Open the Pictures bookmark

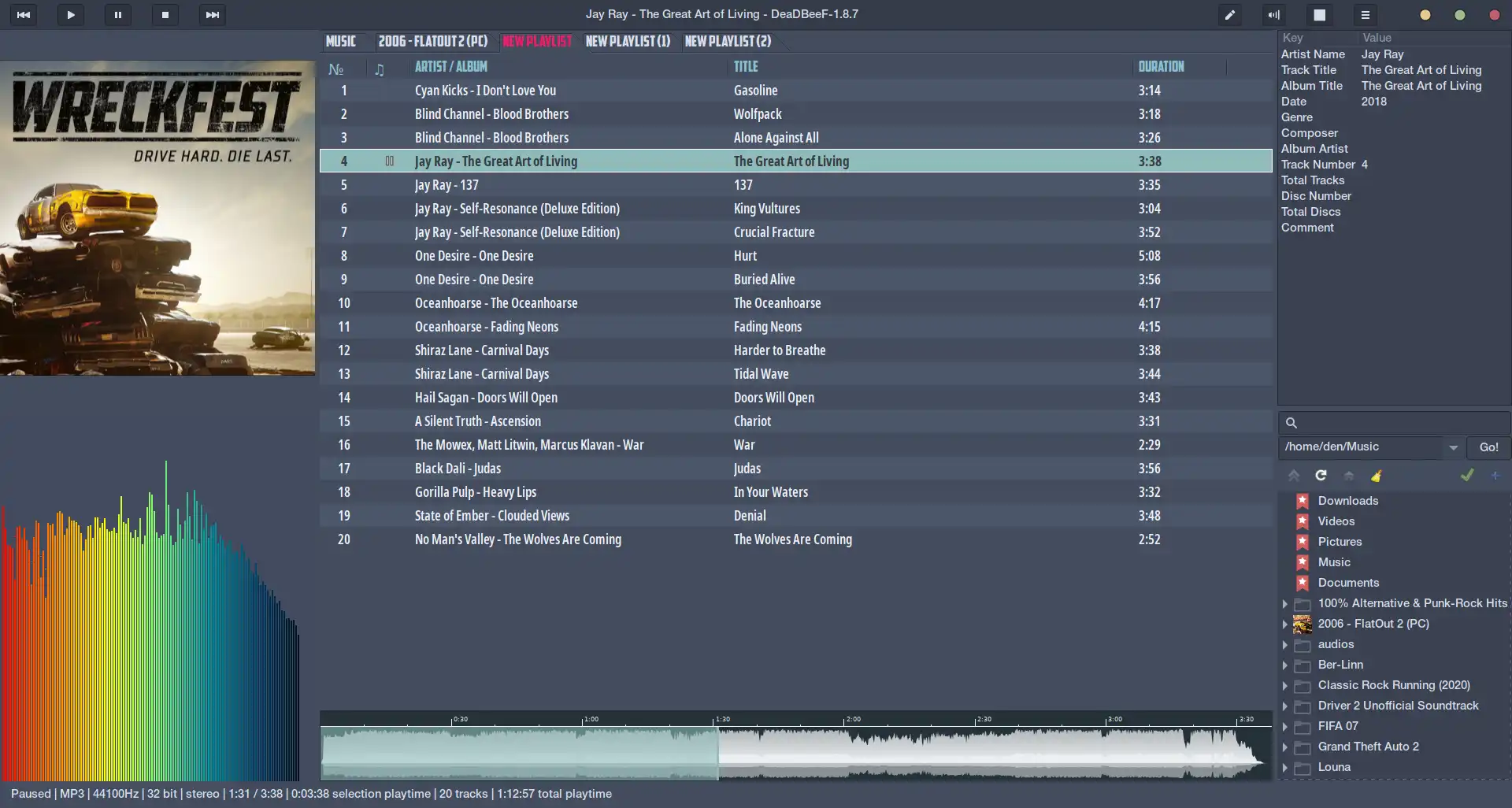click(x=1340, y=541)
